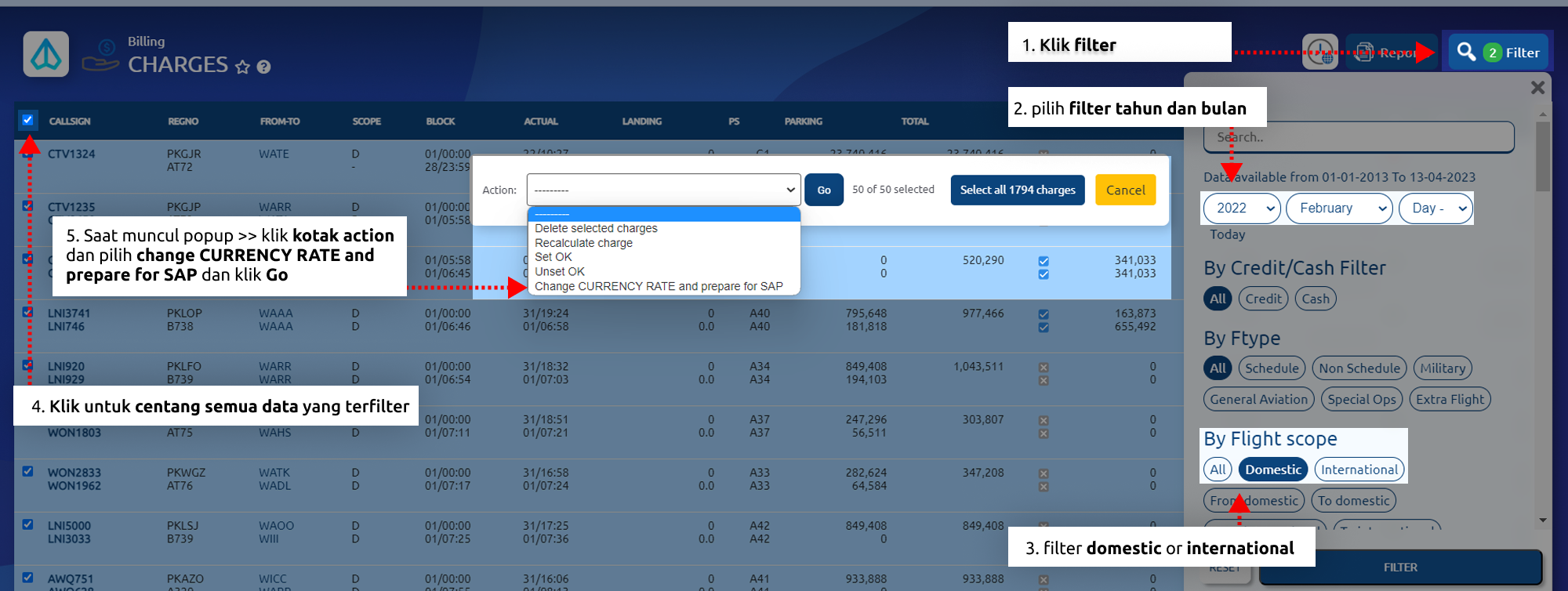Click the favorite star beside CHARGES
The width and height of the screenshot is (1568, 591).
click(x=243, y=67)
